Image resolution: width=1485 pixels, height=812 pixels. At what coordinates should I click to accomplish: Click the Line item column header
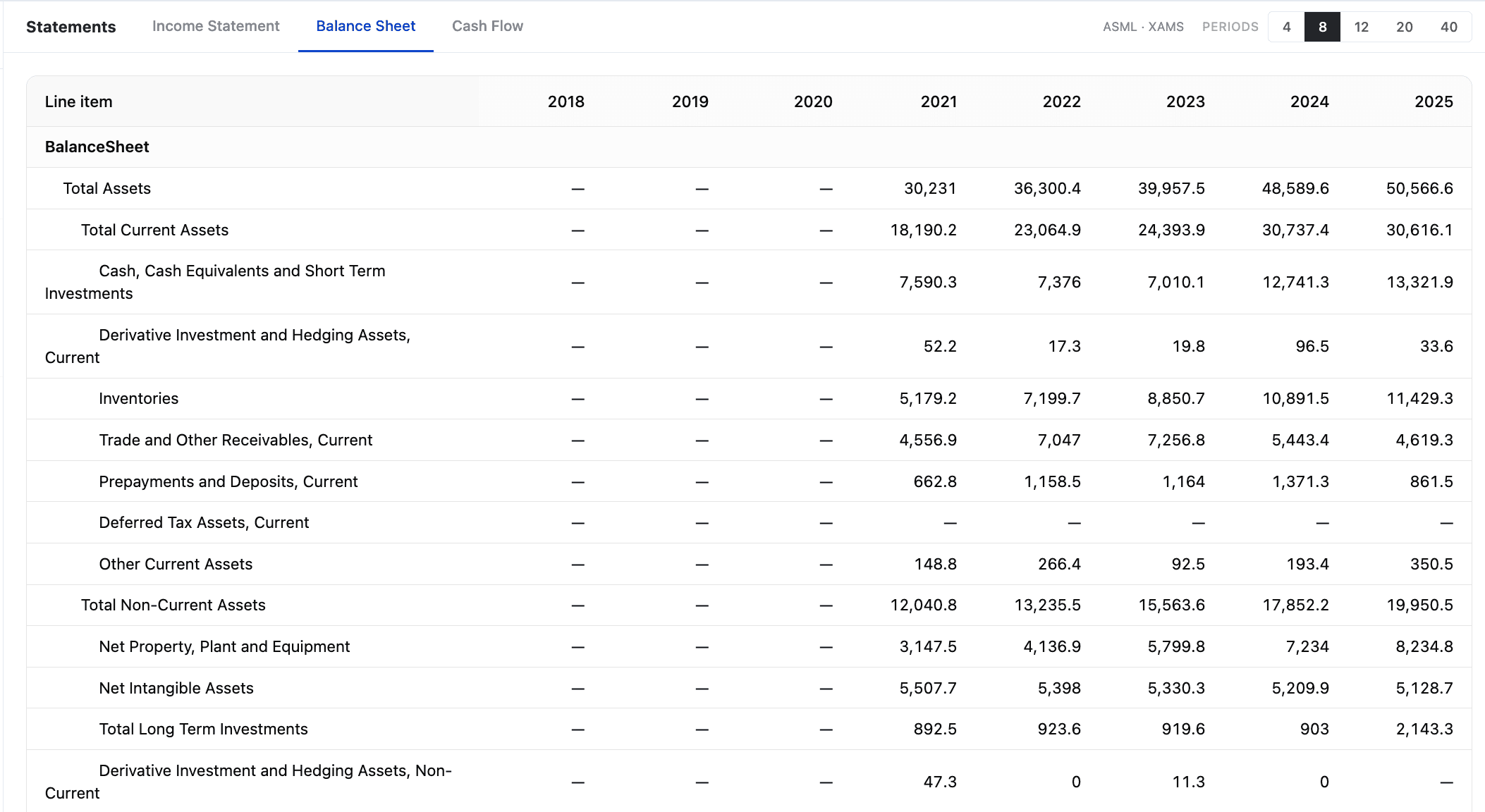[x=78, y=101]
